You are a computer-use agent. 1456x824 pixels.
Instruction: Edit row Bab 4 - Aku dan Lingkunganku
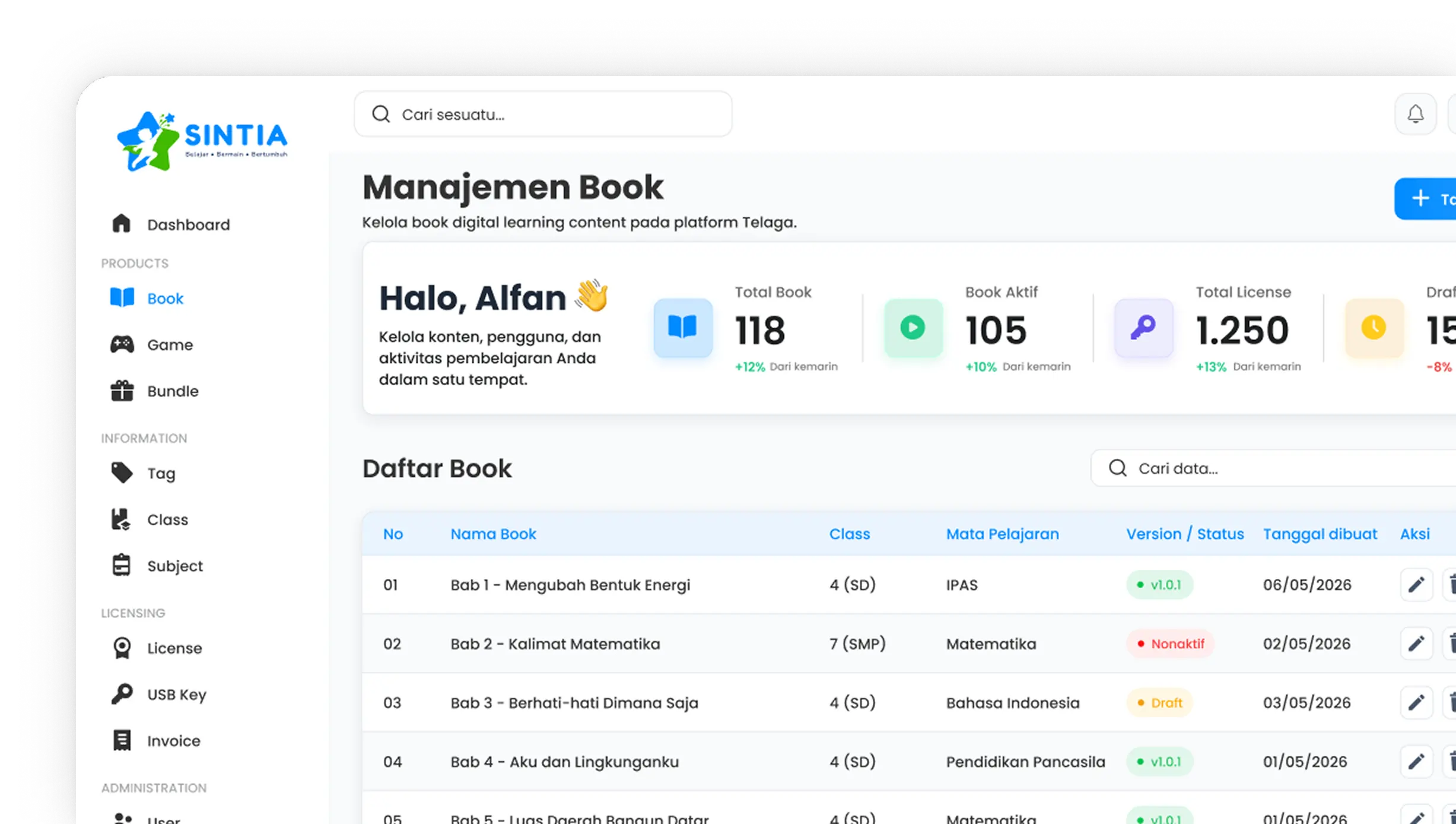[1416, 761]
